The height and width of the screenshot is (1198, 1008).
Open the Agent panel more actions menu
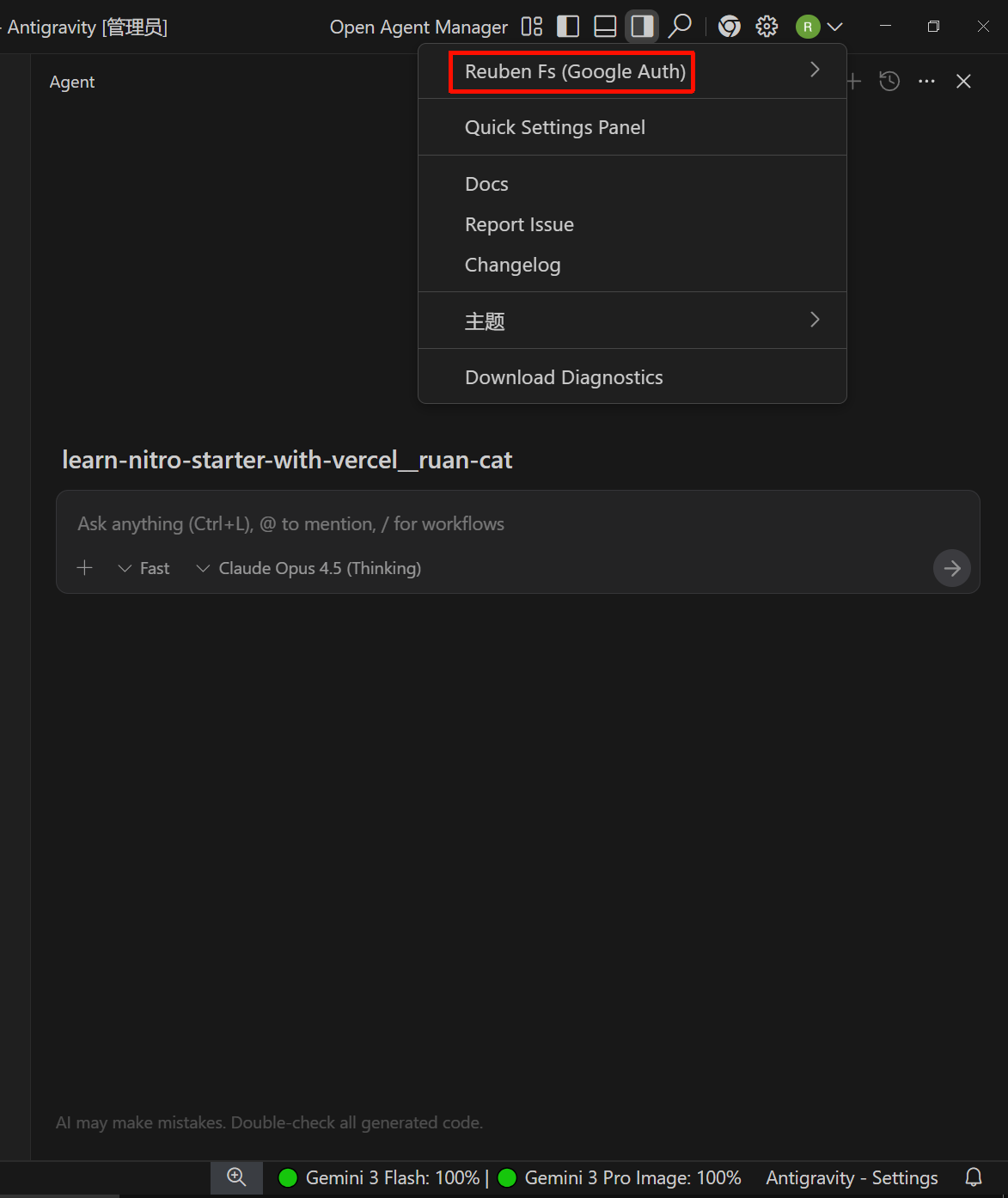[x=926, y=82]
